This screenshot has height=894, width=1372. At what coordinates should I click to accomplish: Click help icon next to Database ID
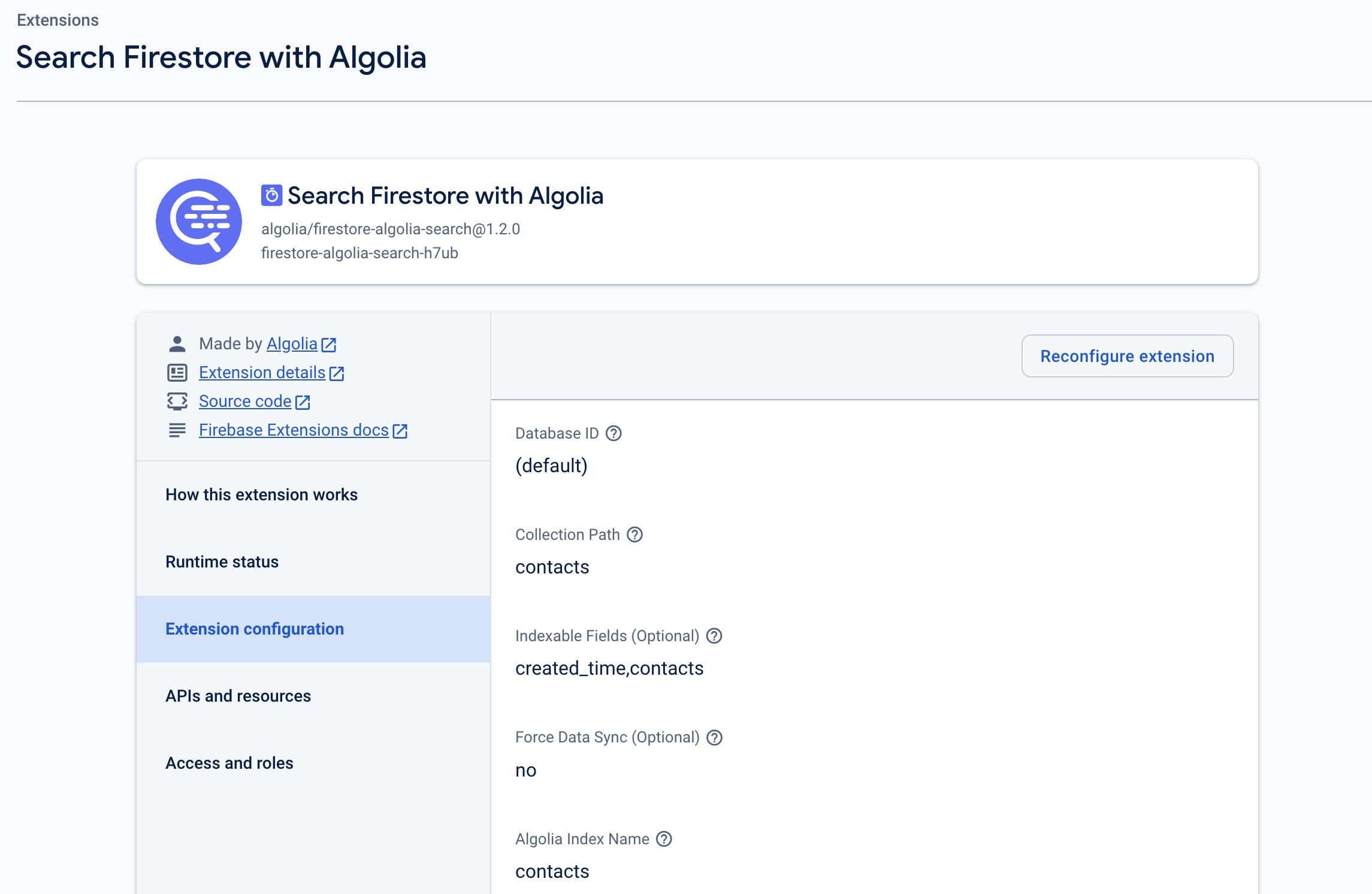click(x=614, y=433)
